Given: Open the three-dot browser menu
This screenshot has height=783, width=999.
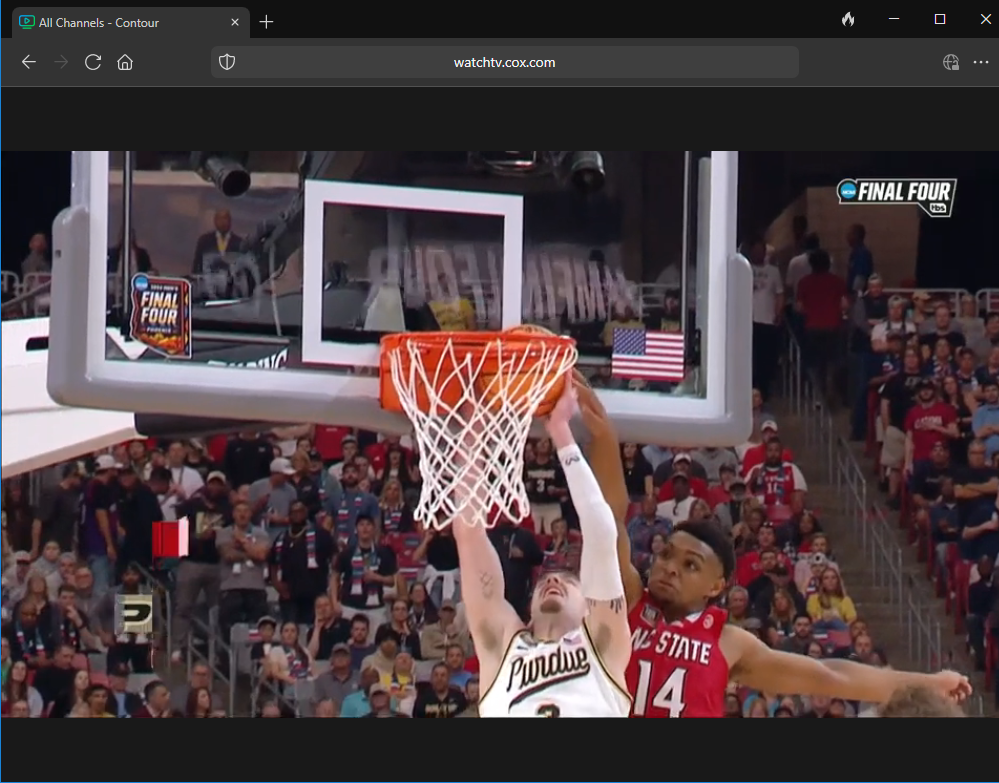Looking at the screenshot, I should coord(981,62).
